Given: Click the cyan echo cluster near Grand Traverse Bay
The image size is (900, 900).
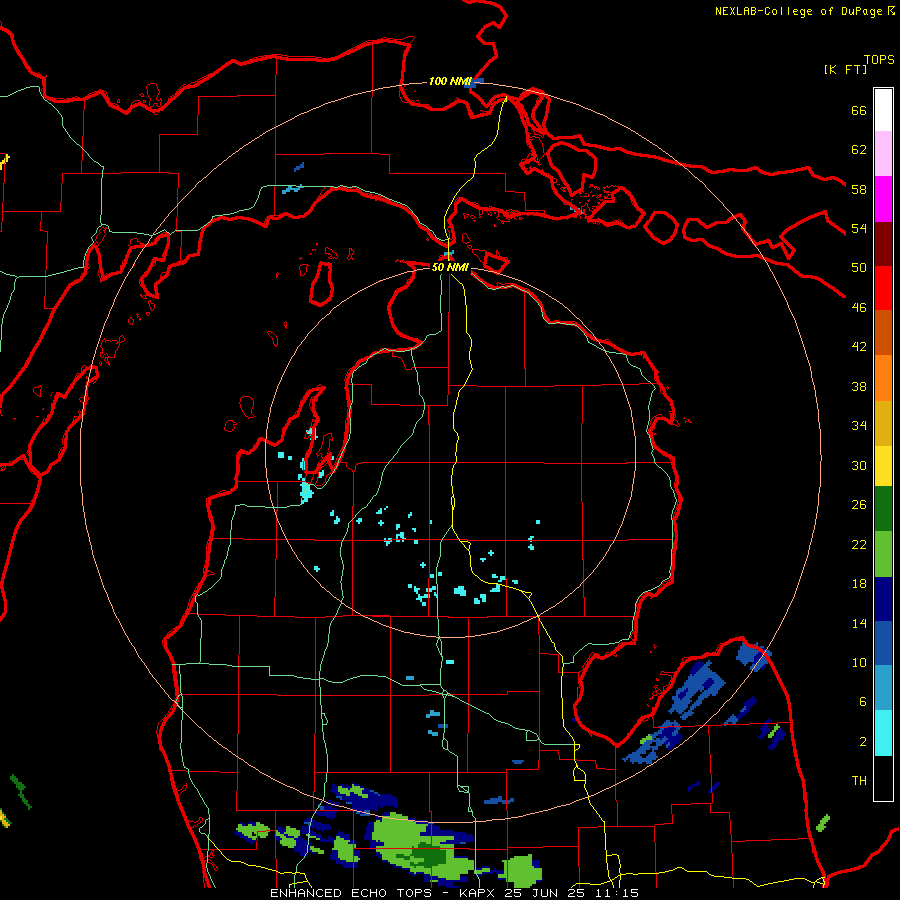Looking at the screenshot, I should [307, 492].
